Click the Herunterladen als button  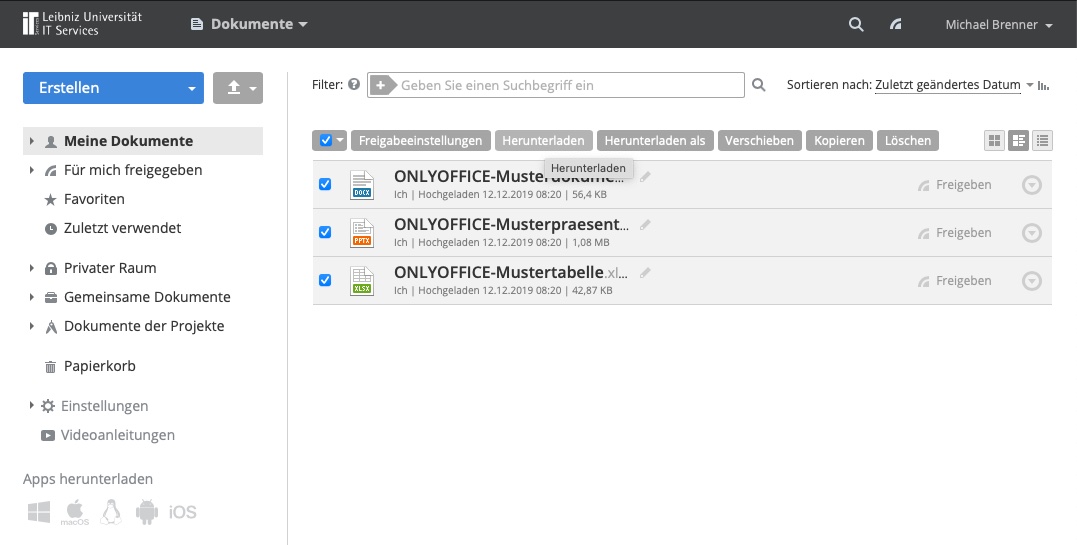[655, 141]
